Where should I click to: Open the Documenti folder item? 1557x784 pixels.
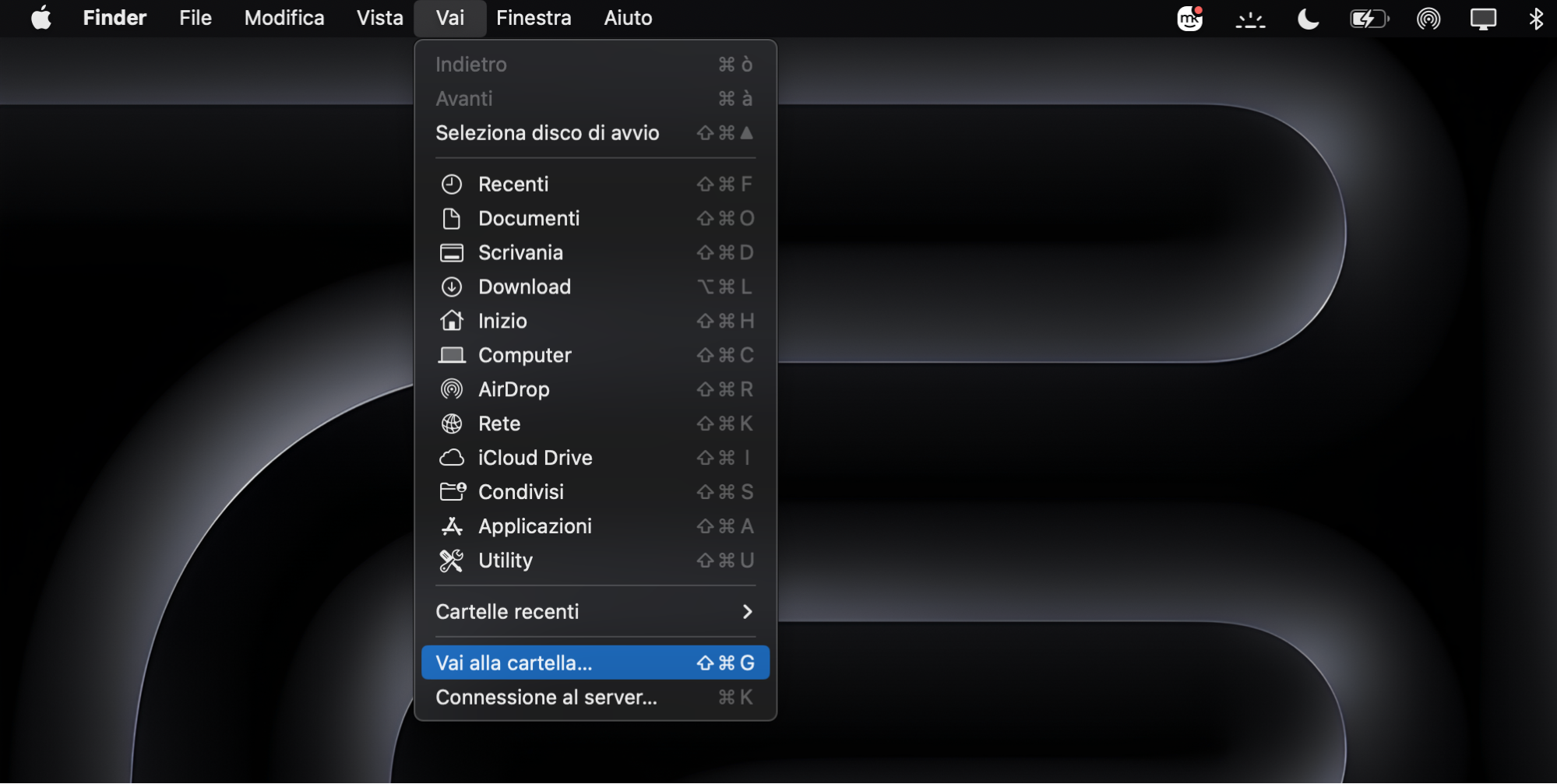528,218
